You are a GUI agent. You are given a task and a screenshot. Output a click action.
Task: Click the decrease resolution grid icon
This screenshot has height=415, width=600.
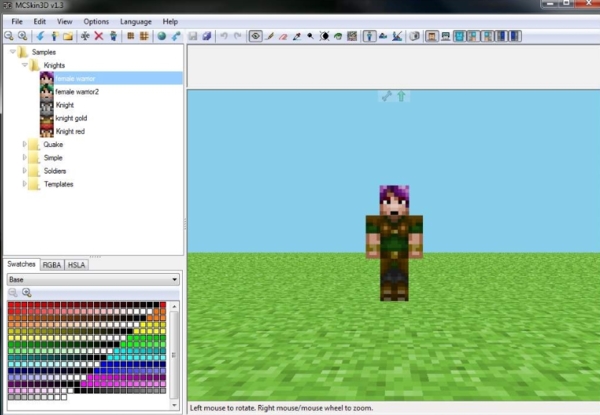pos(130,36)
